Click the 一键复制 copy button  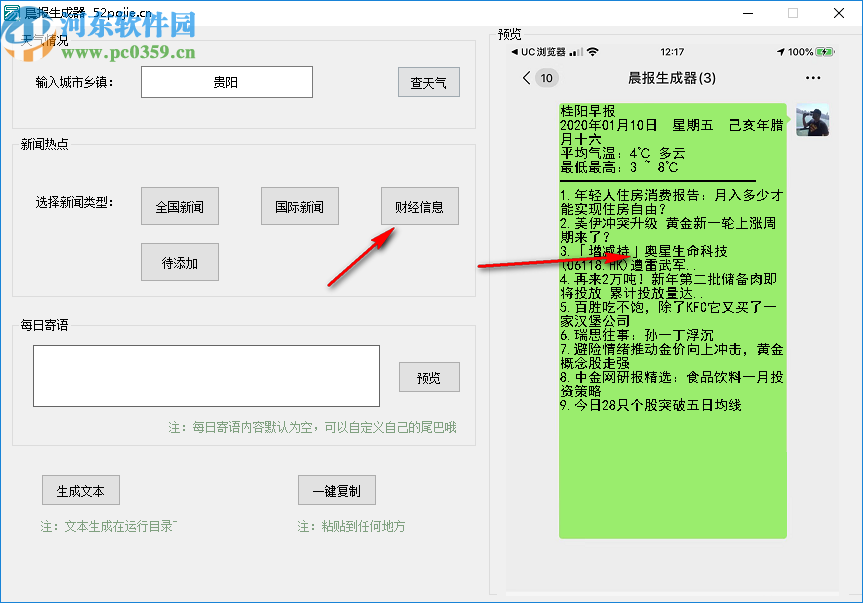point(337,490)
